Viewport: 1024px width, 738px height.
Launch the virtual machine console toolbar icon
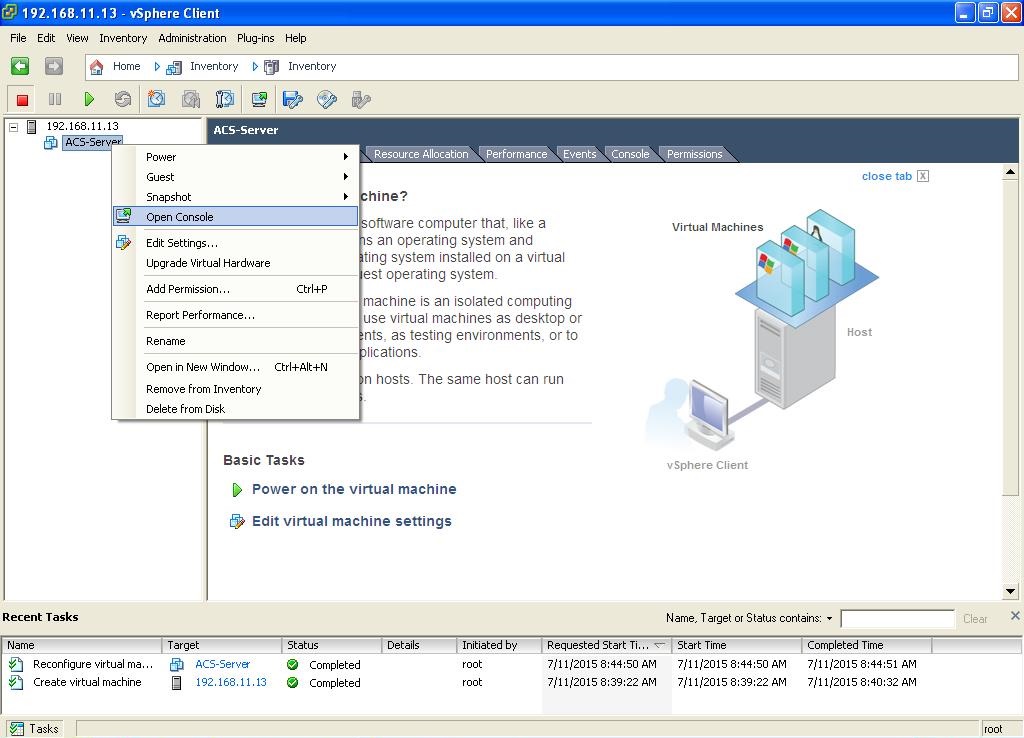click(259, 99)
